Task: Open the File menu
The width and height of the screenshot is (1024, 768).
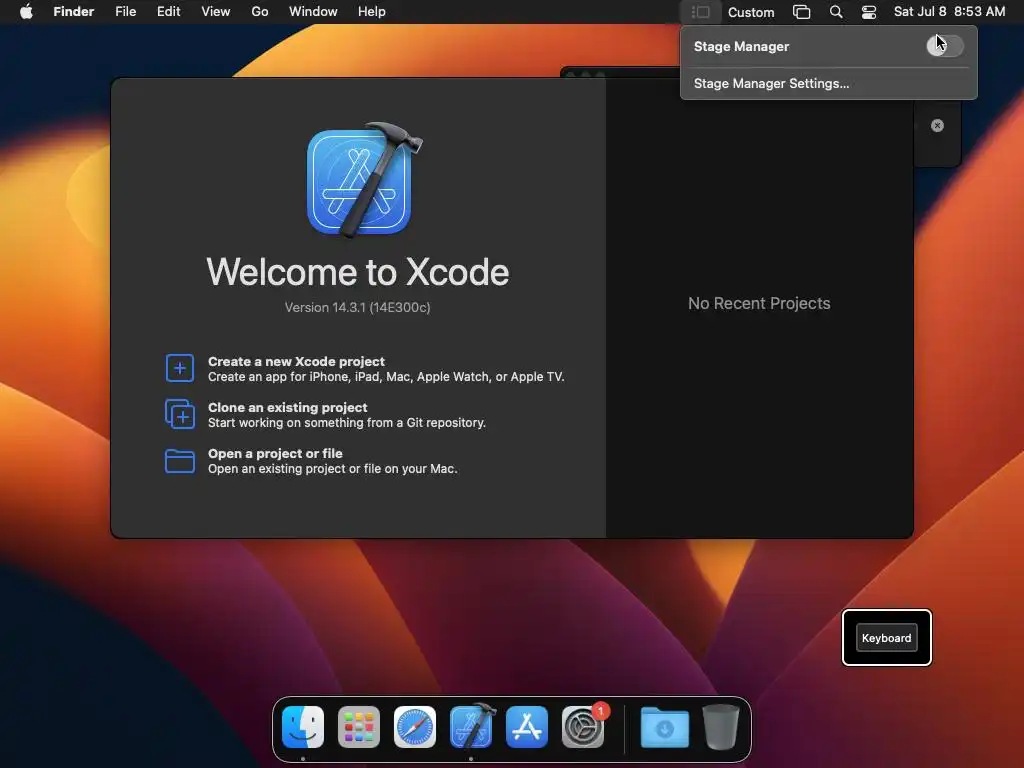Action: [125, 12]
